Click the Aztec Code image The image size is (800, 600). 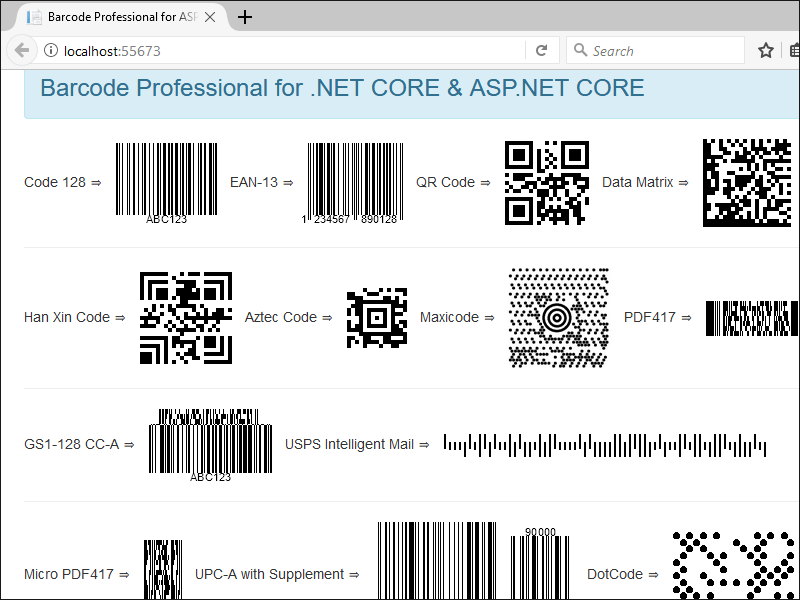[377, 318]
